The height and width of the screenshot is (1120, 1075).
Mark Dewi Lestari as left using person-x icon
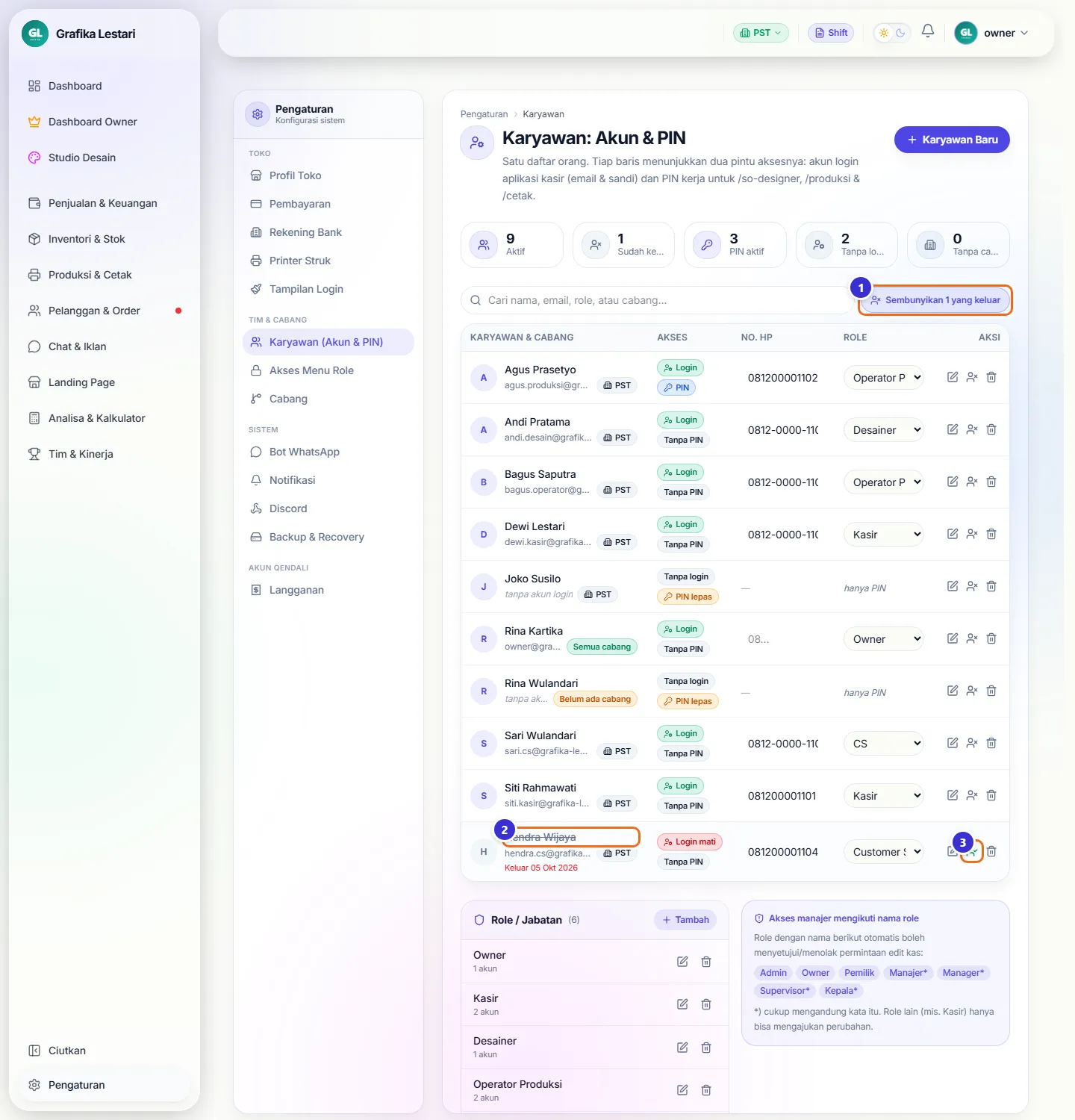click(972, 534)
